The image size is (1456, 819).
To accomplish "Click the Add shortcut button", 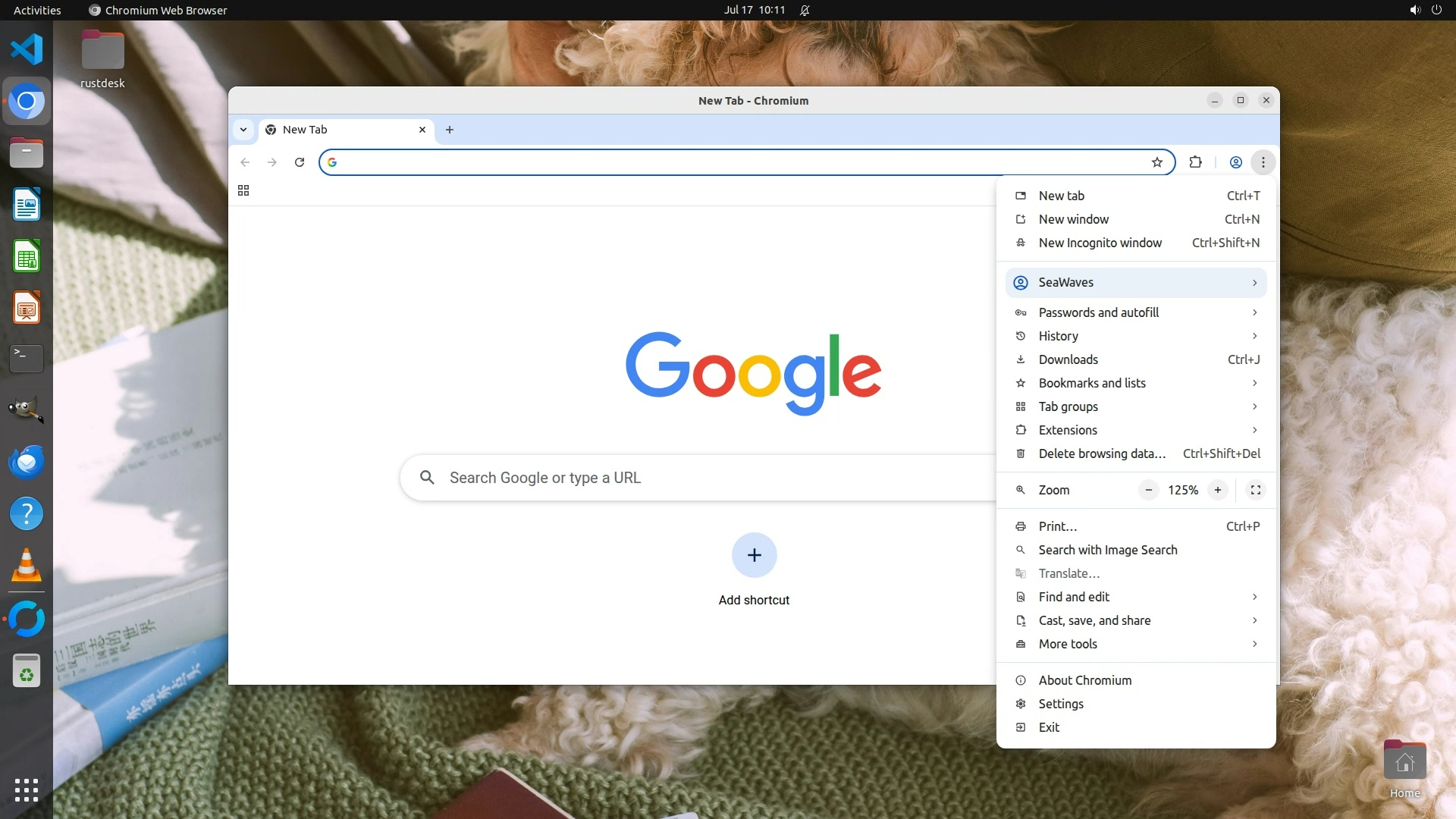I will [x=754, y=555].
